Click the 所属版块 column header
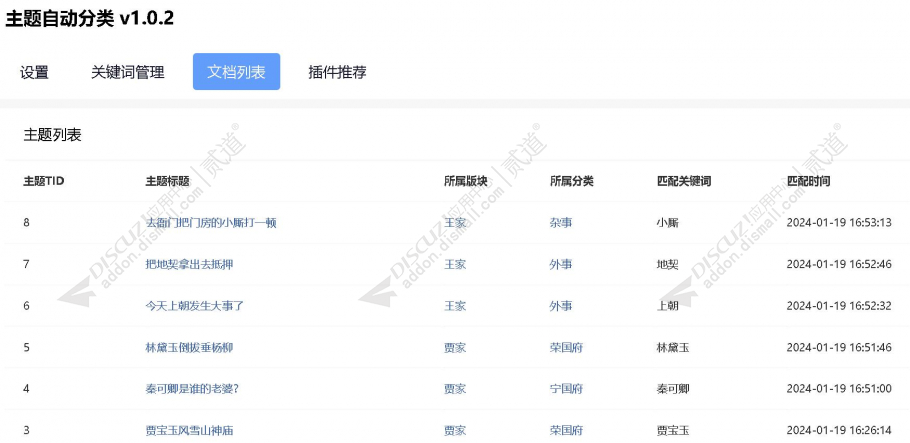 pos(466,181)
